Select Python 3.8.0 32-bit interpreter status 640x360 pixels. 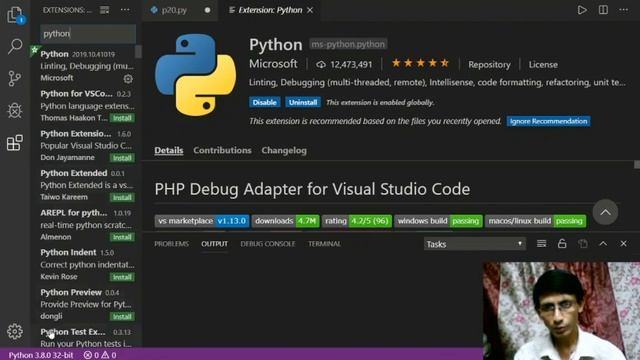(x=41, y=355)
